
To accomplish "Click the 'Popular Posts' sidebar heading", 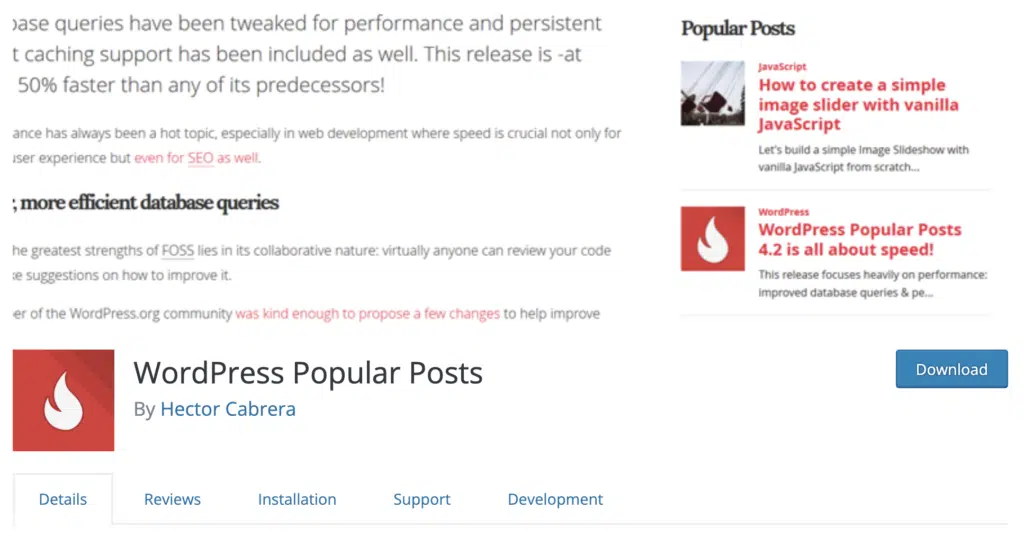I will pyautogui.click(x=738, y=29).
